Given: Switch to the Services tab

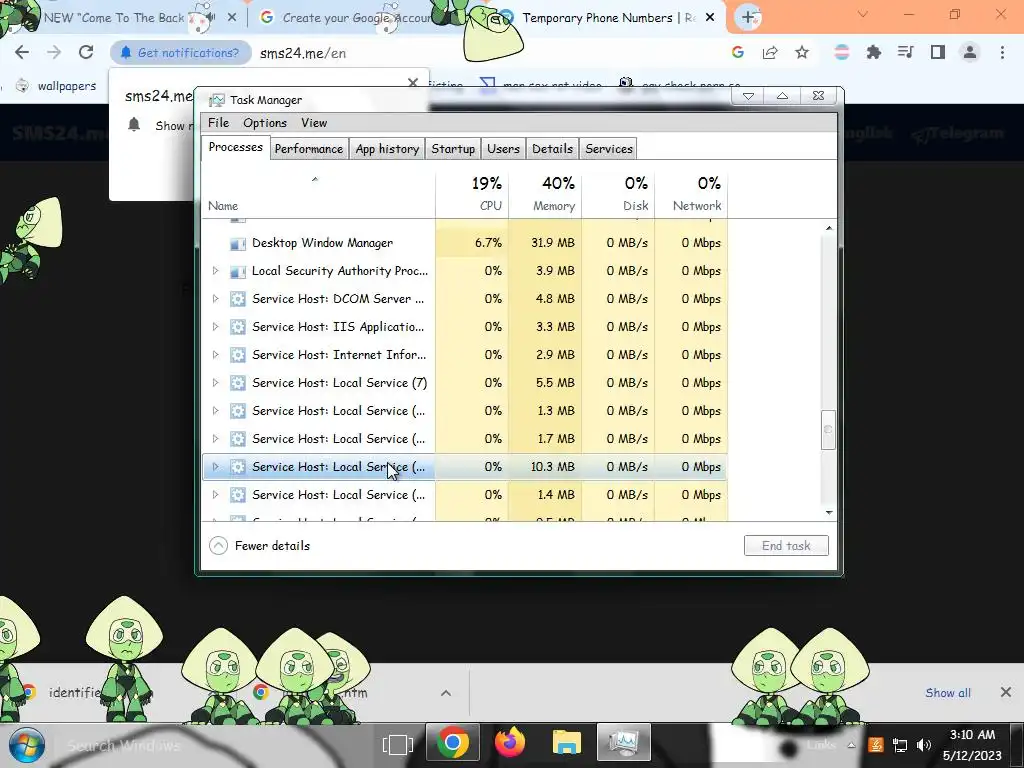Looking at the screenshot, I should coord(609,149).
